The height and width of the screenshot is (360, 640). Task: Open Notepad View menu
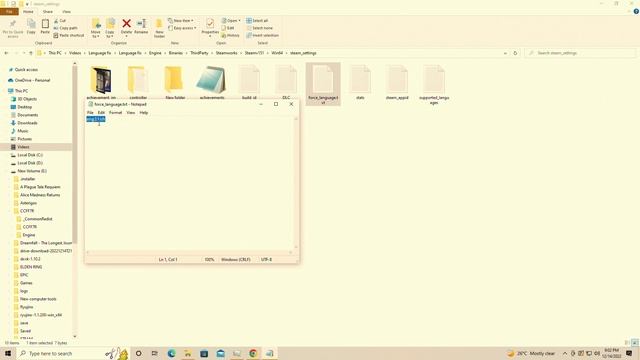[131, 113]
